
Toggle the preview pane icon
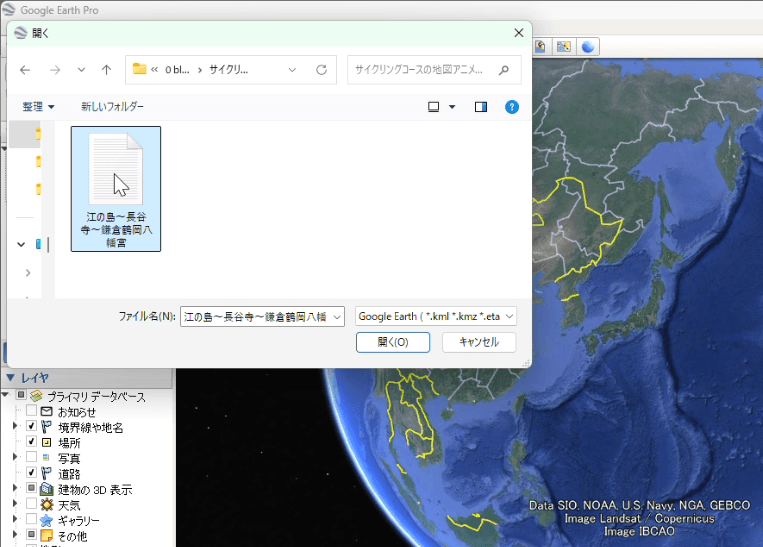click(481, 107)
